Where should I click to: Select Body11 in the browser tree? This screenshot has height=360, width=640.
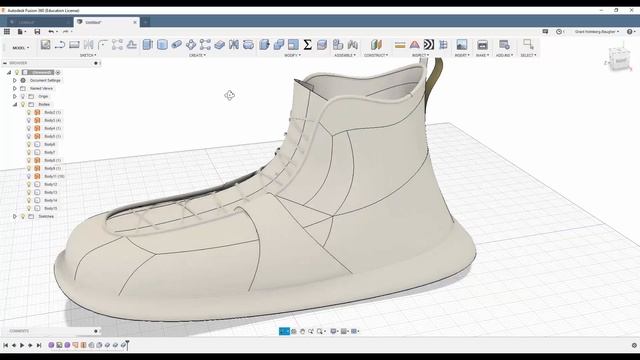(x=54, y=176)
